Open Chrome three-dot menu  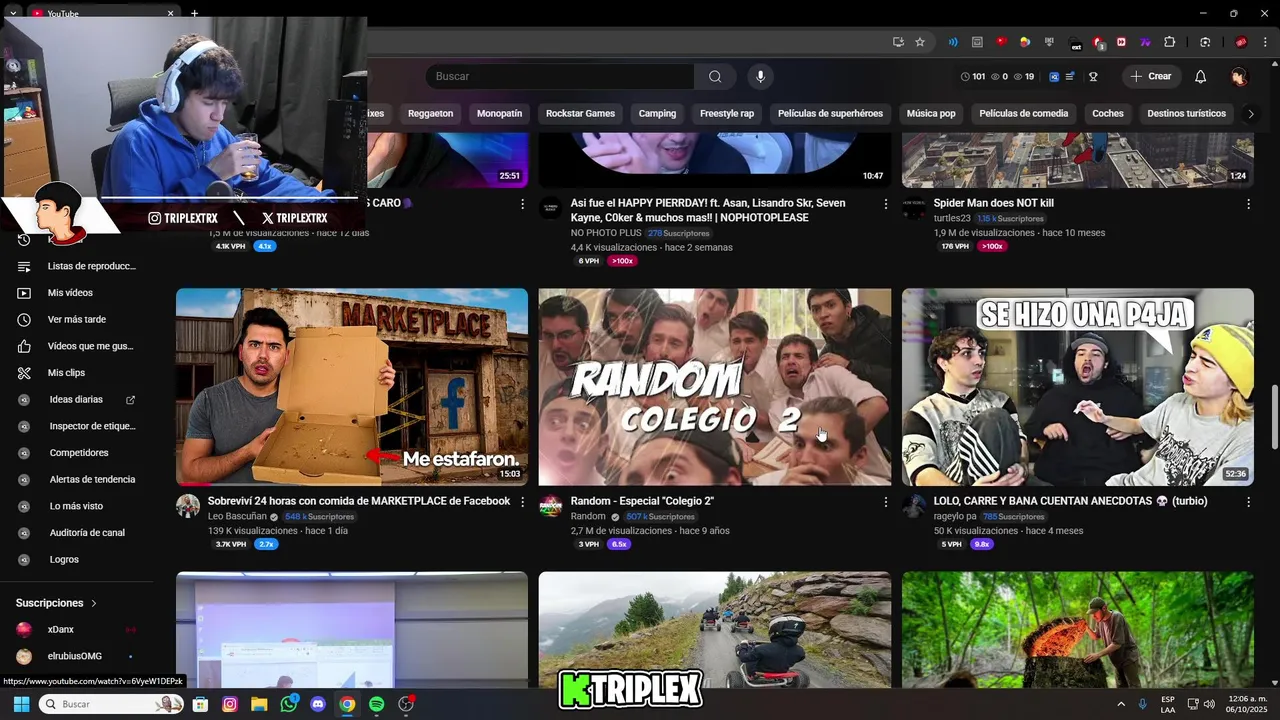(x=1265, y=42)
